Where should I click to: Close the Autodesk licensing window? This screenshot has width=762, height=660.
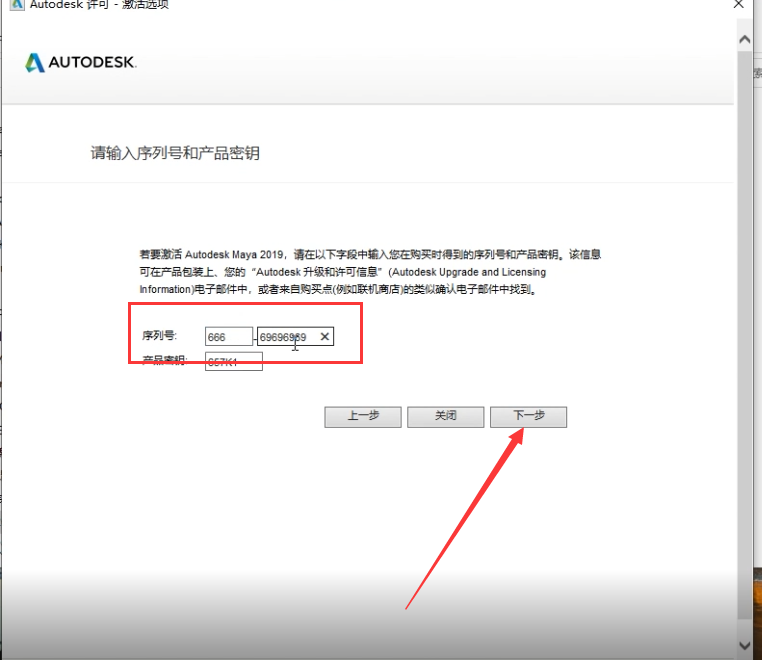point(739,4)
